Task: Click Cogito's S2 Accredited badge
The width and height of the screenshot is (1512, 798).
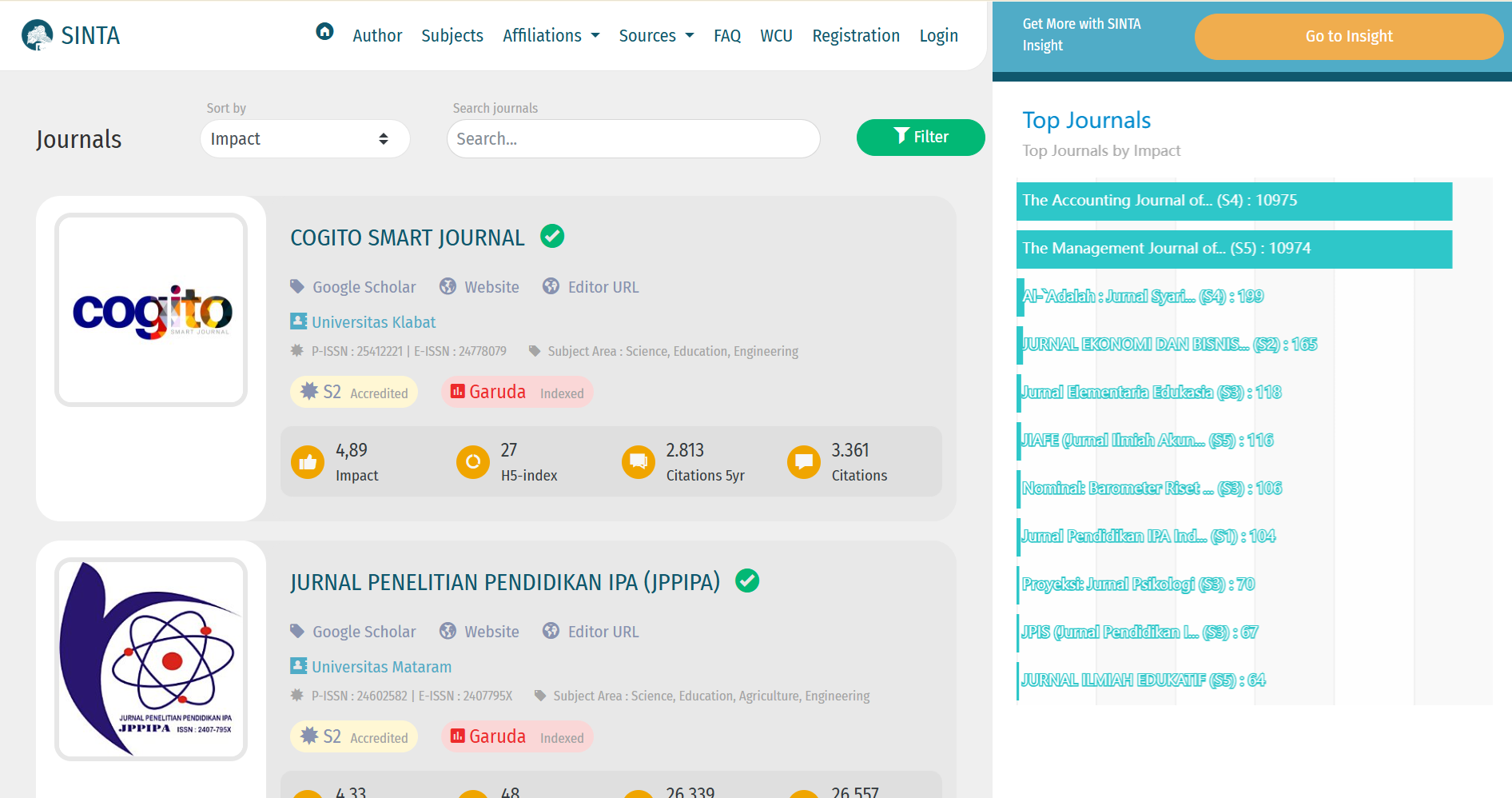Action: click(x=354, y=392)
